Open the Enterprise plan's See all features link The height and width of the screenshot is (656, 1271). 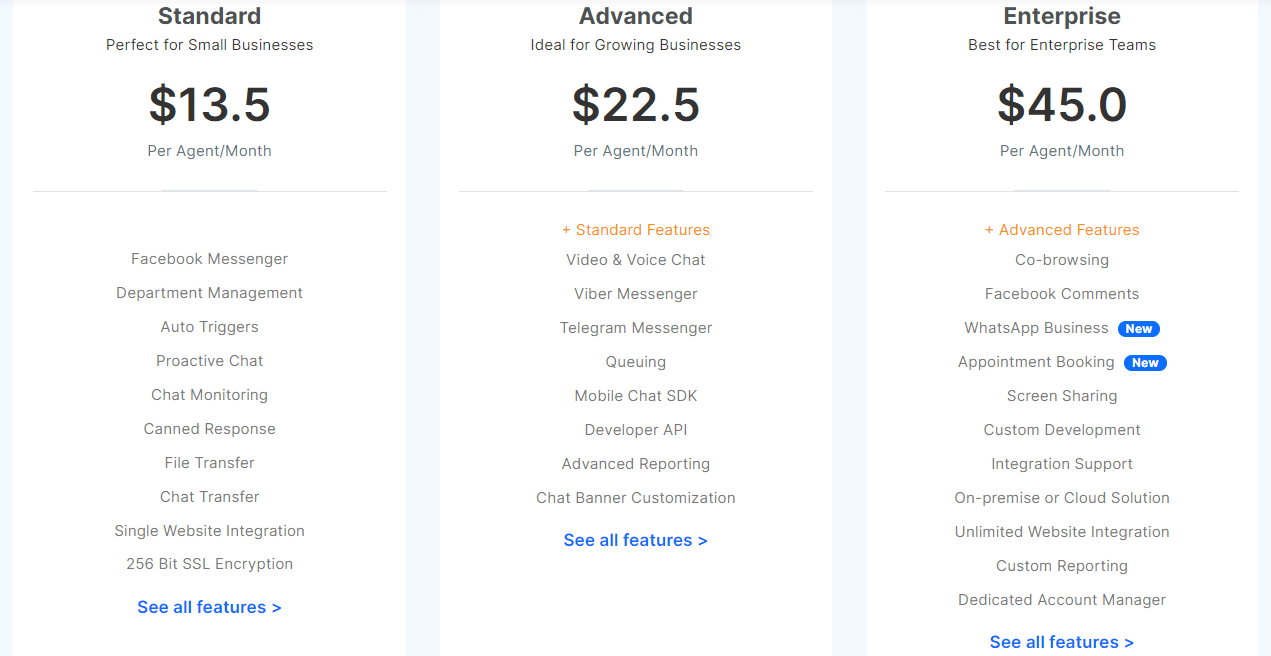click(x=1061, y=641)
